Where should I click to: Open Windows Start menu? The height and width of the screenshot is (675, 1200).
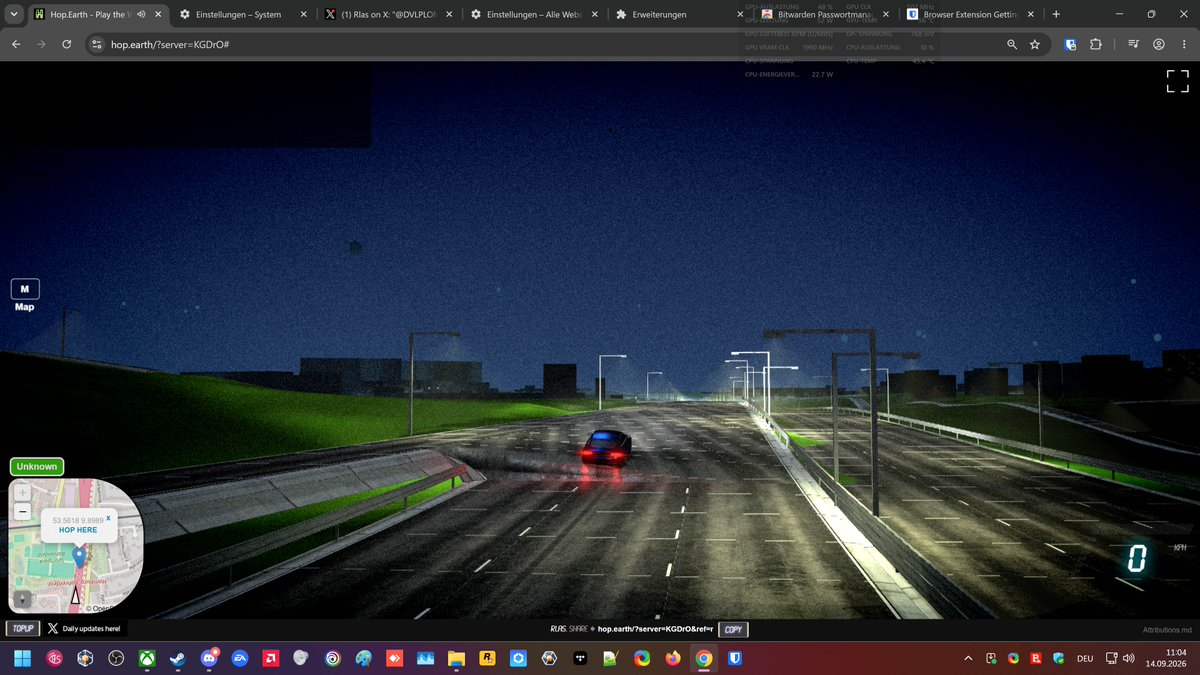(x=23, y=659)
